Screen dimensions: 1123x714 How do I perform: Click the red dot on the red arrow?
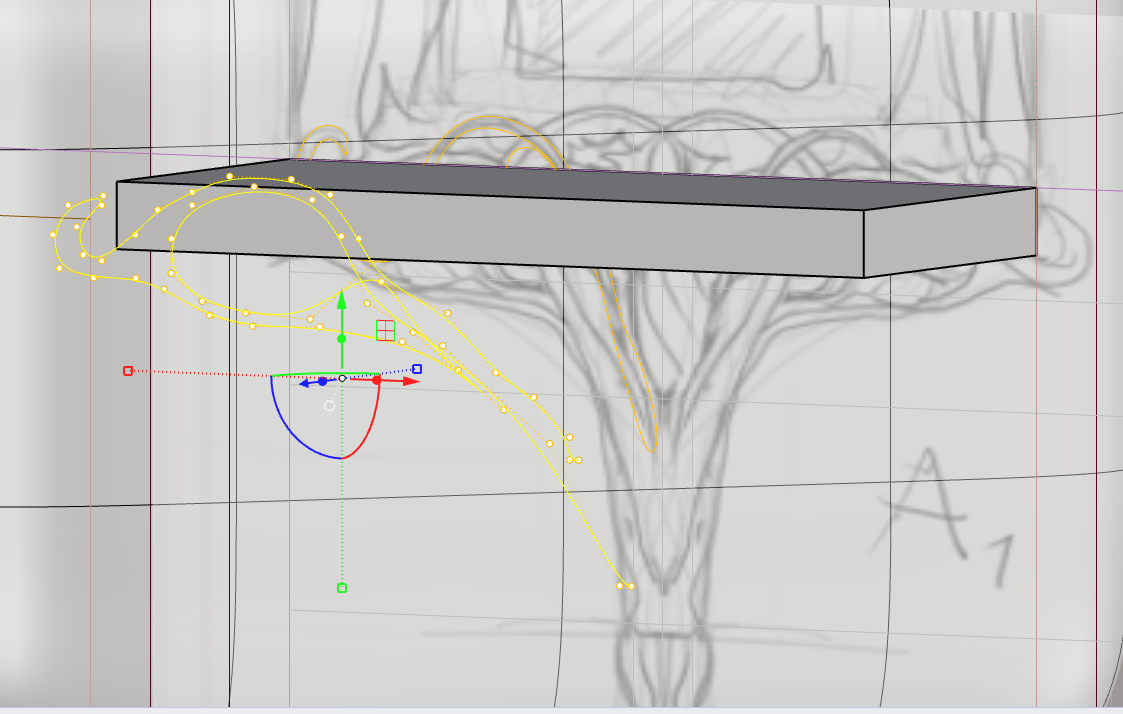point(377,380)
